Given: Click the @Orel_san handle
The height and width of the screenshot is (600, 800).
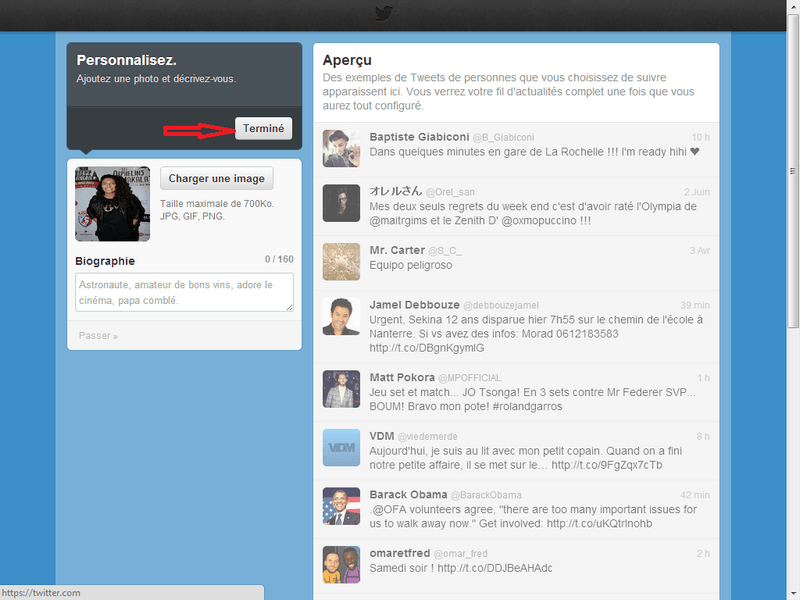Looking at the screenshot, I should pos(450,192).
